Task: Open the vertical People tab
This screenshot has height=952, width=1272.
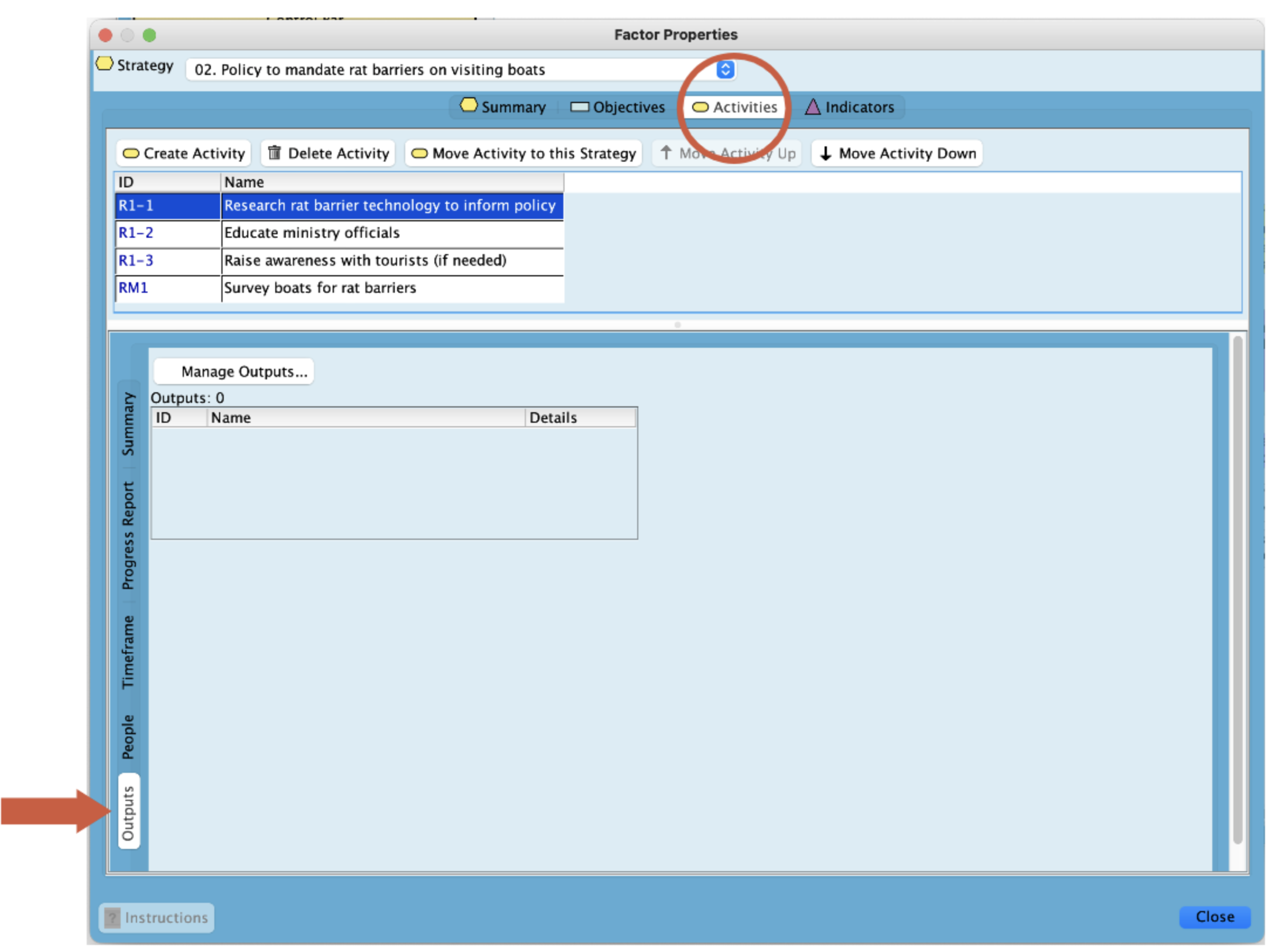Action: 128,737
